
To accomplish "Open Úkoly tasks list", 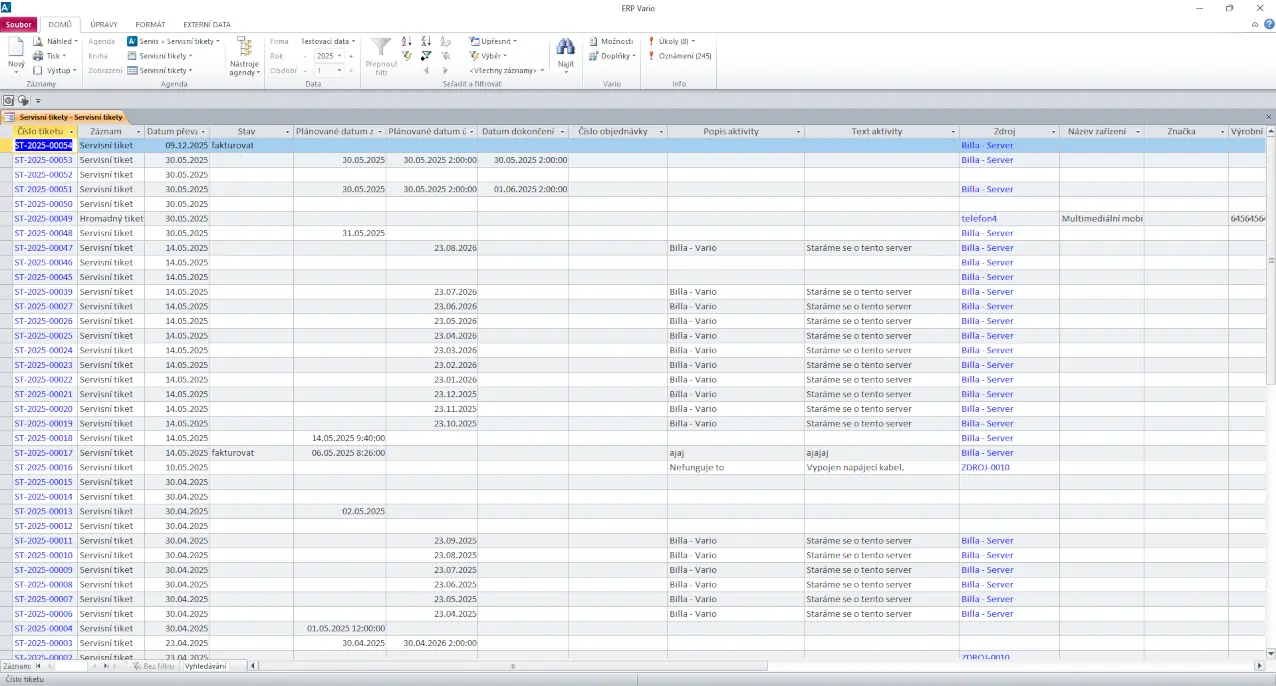I will [672, 41].
